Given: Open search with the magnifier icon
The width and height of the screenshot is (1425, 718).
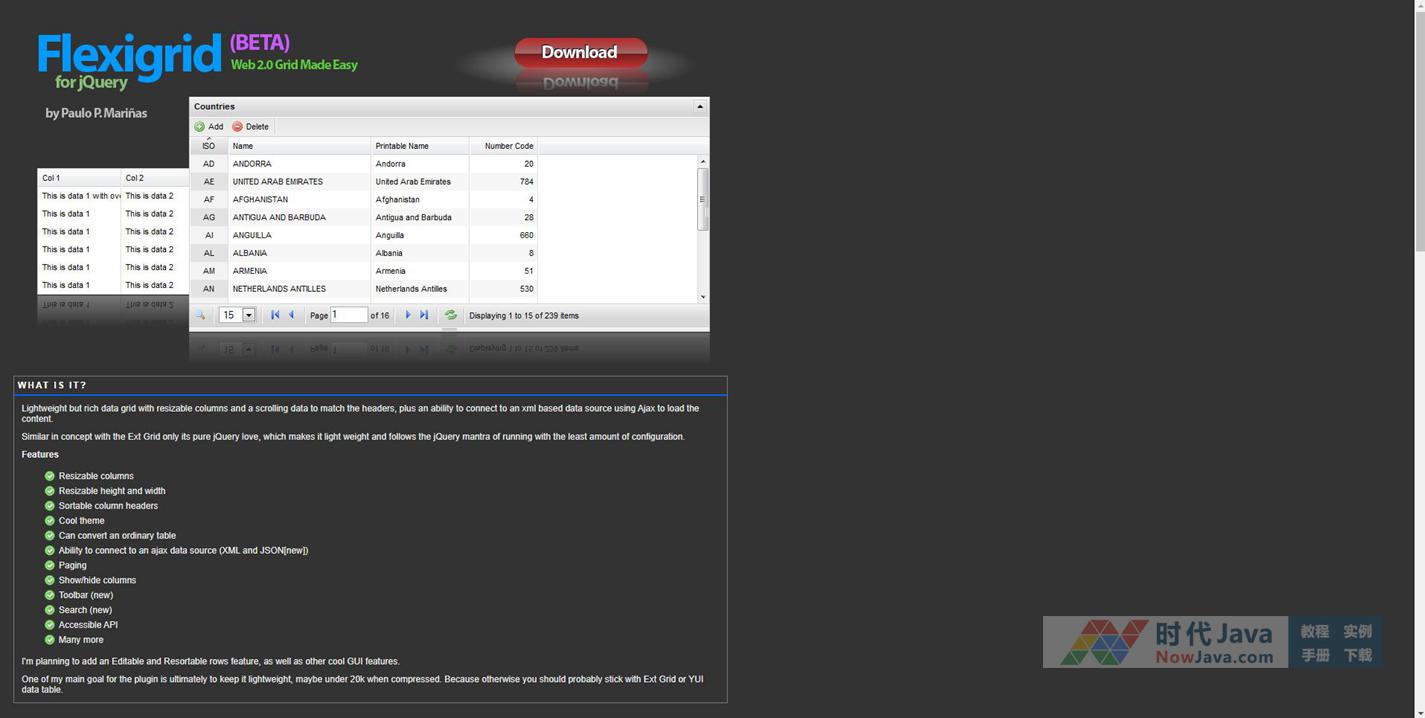Looking at the screenshot, I should tap(201, 315).
